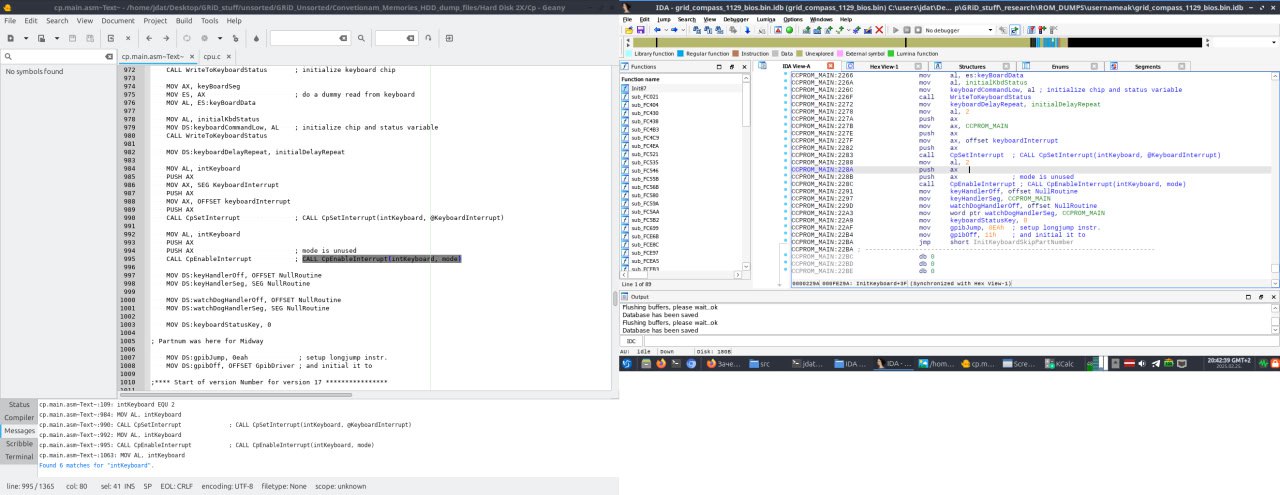Open the 'No debugger' dropdown
This screenshot has height=495, width=1280.
[955, 30]
